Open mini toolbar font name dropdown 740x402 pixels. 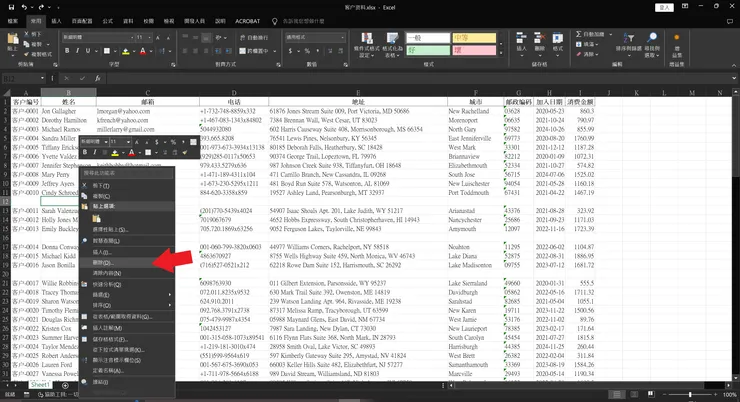point(96,142)
